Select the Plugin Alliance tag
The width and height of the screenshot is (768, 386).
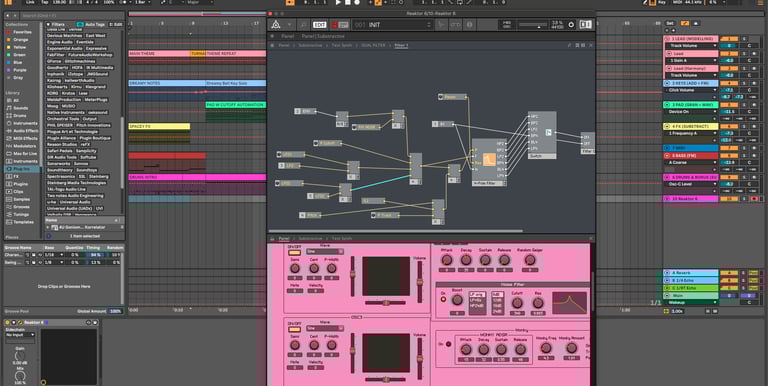point(61,138)
